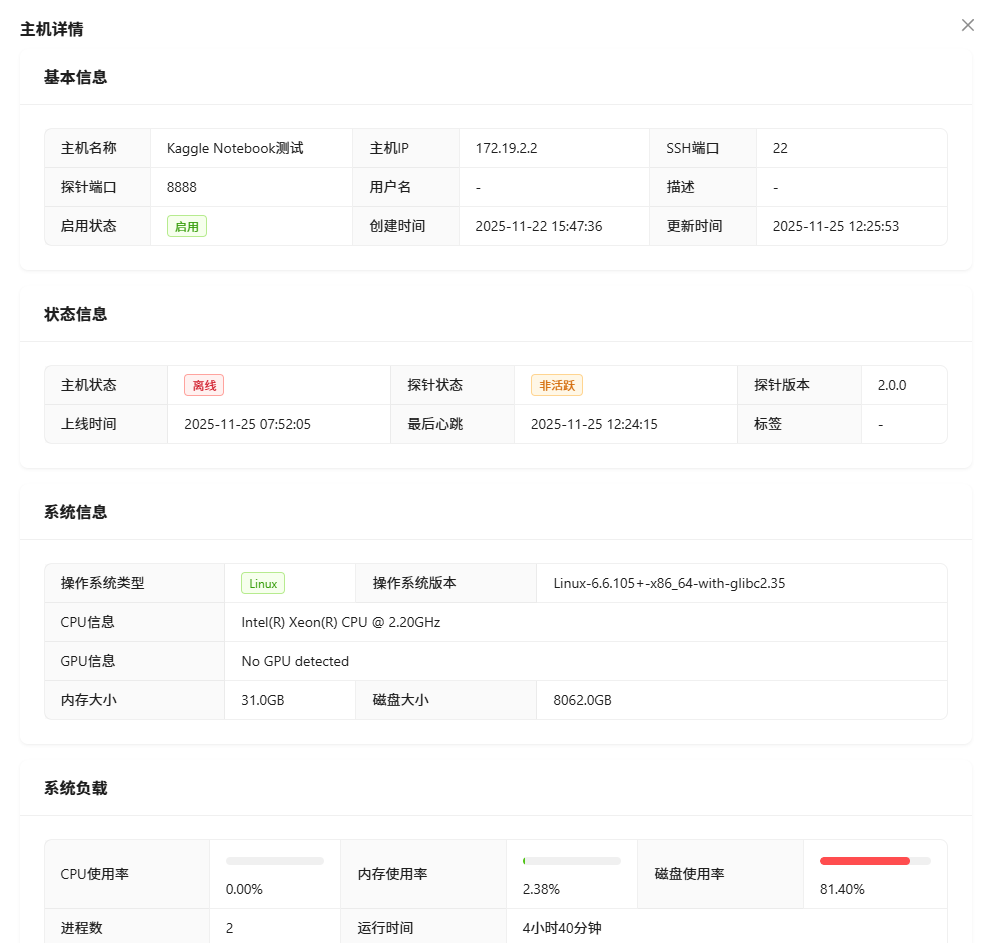
Task: Click the CPU使用率 progress bar
Action: click(x=275, y=861)
